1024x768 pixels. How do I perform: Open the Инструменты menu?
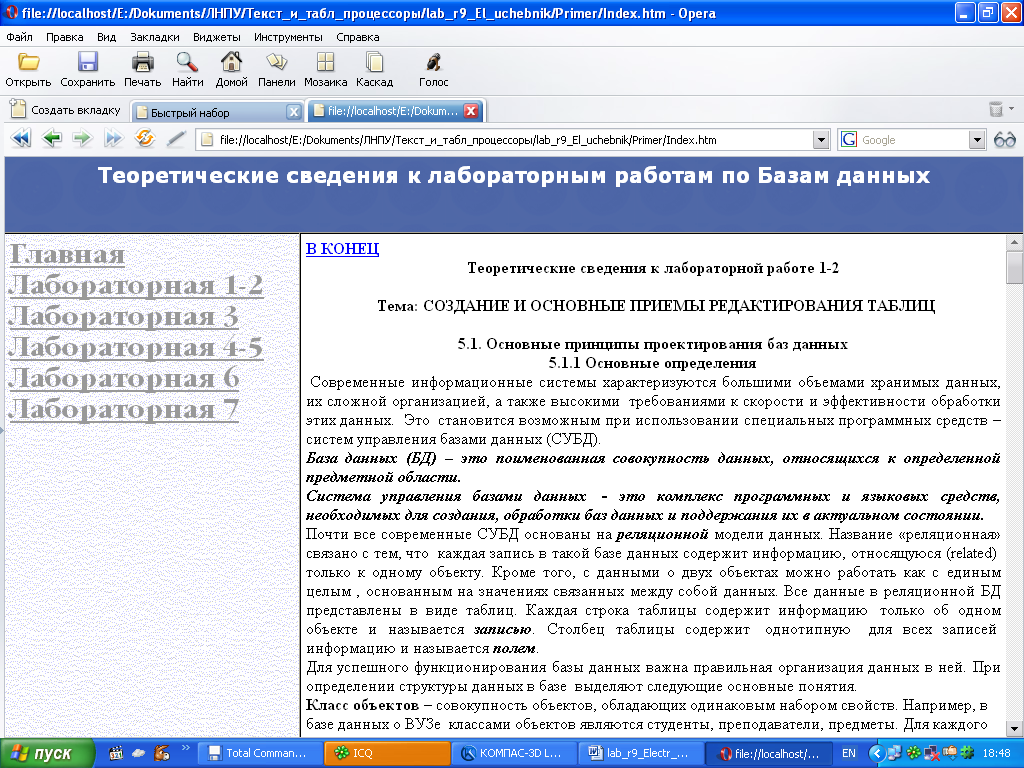[289, 37]
